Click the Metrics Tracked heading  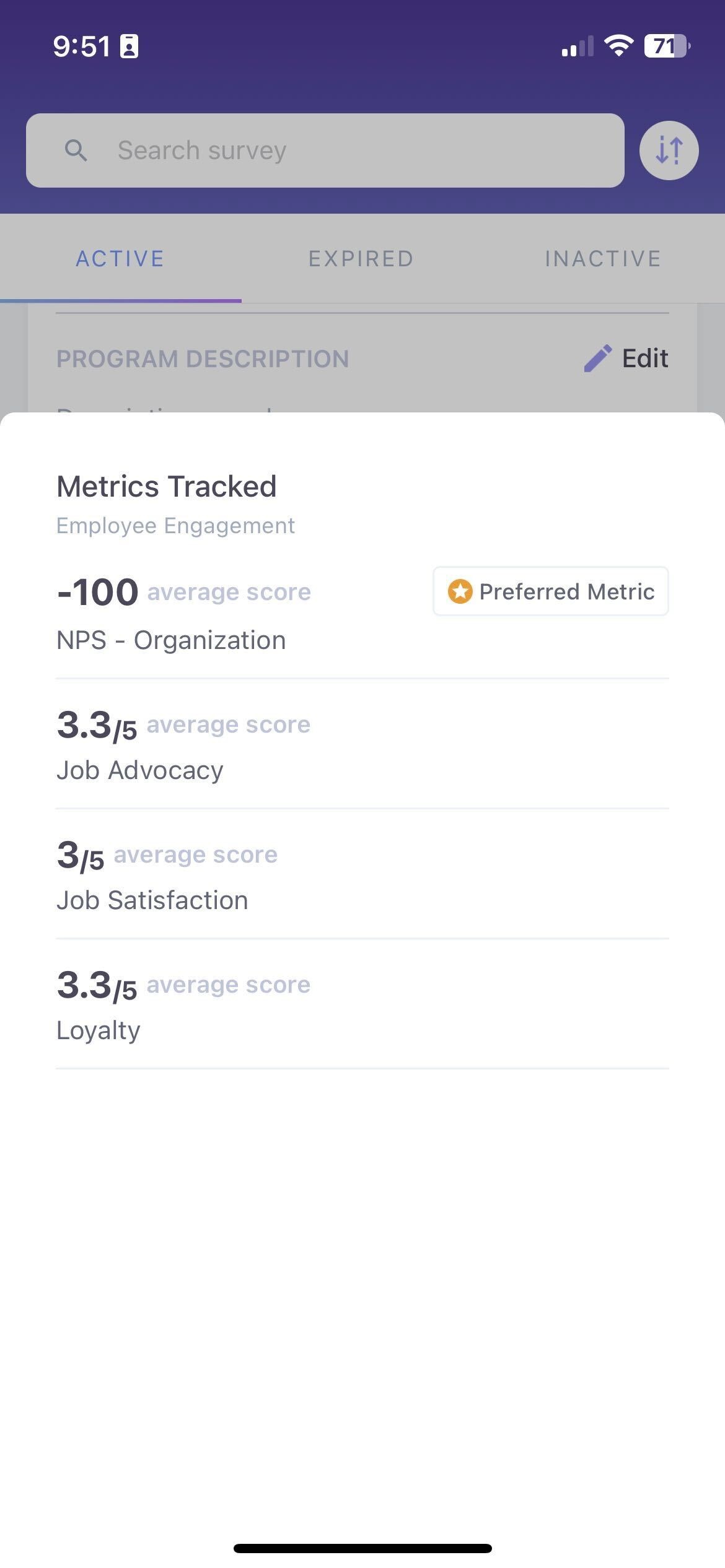pos(167,486)
